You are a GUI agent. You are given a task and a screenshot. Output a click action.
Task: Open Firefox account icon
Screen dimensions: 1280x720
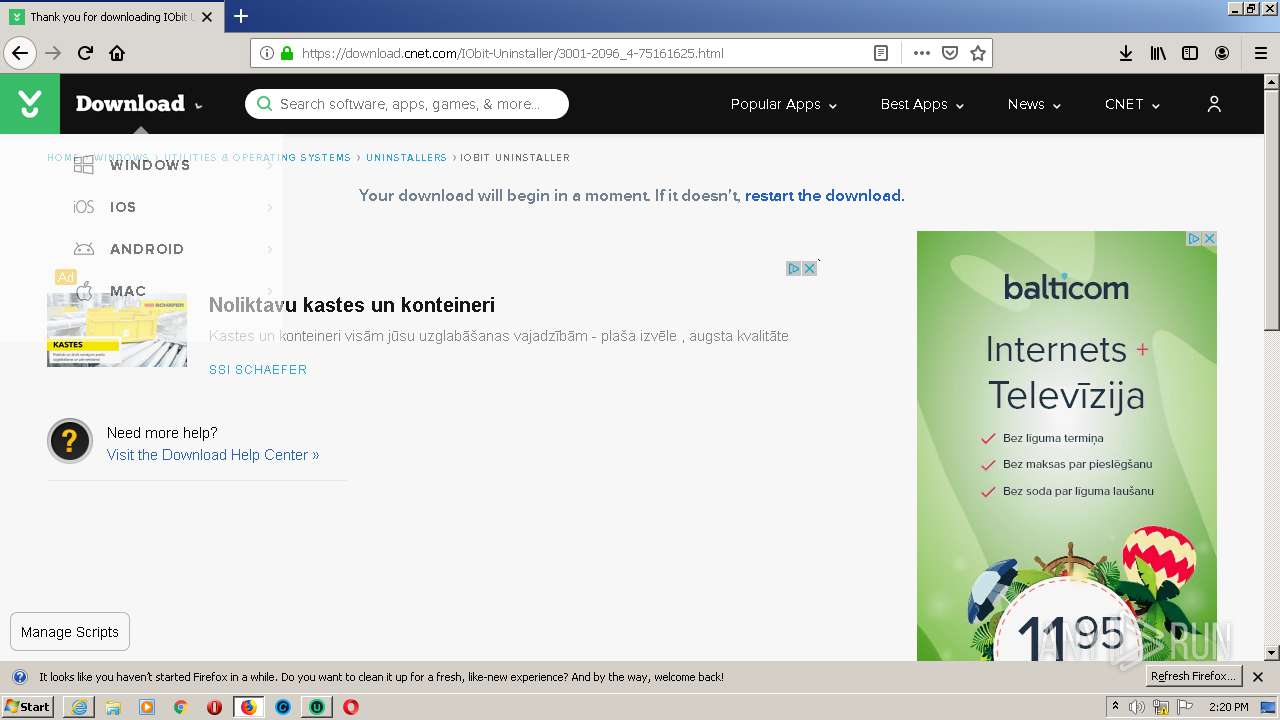click(1222, 53)
